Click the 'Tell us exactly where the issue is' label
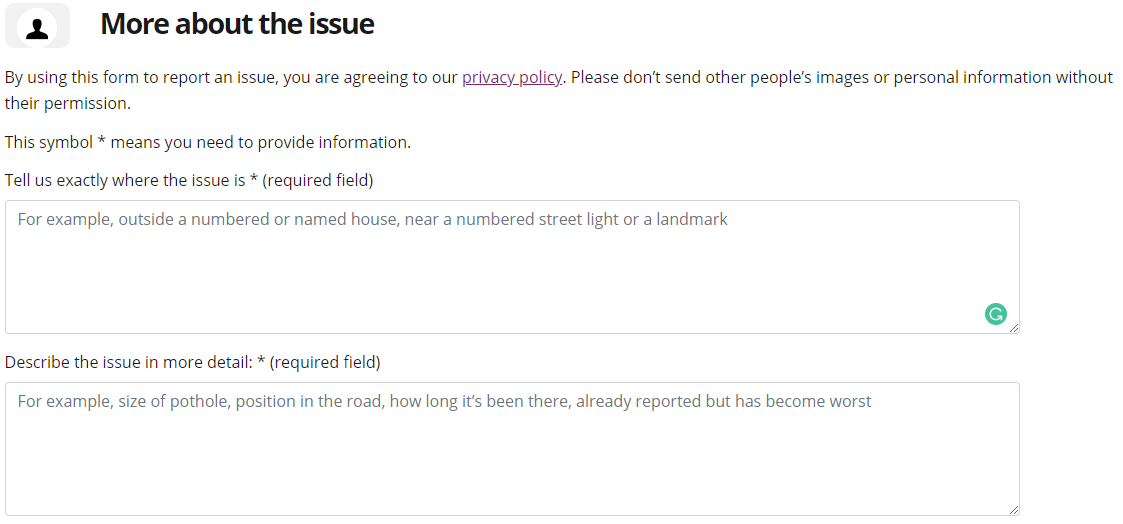The image size is (1123, 524). pos(125,180)
